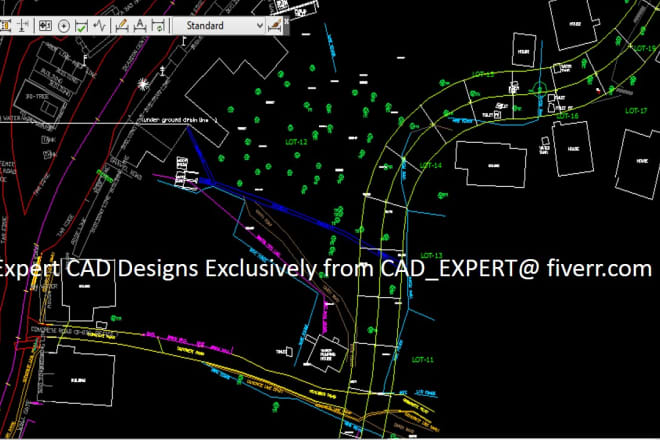
Task: Select the LOT-12 text label
Action: coord(296,142)
